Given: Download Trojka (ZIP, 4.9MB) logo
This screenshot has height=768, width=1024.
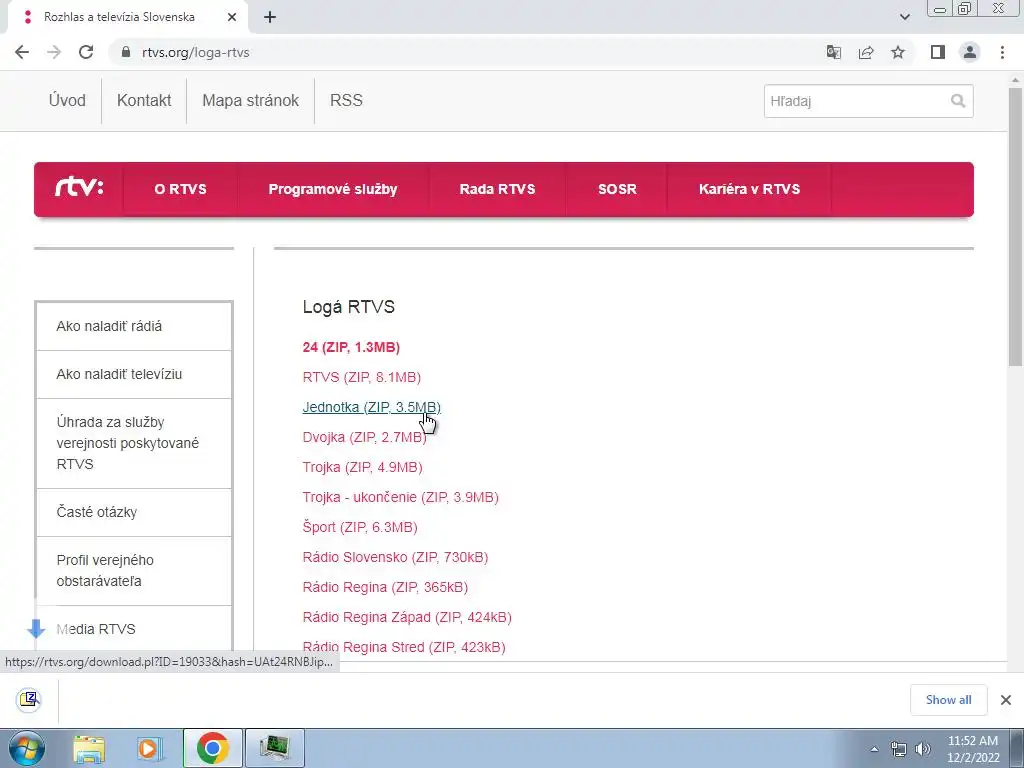Looking at the screenshot, I should [362, 467].
